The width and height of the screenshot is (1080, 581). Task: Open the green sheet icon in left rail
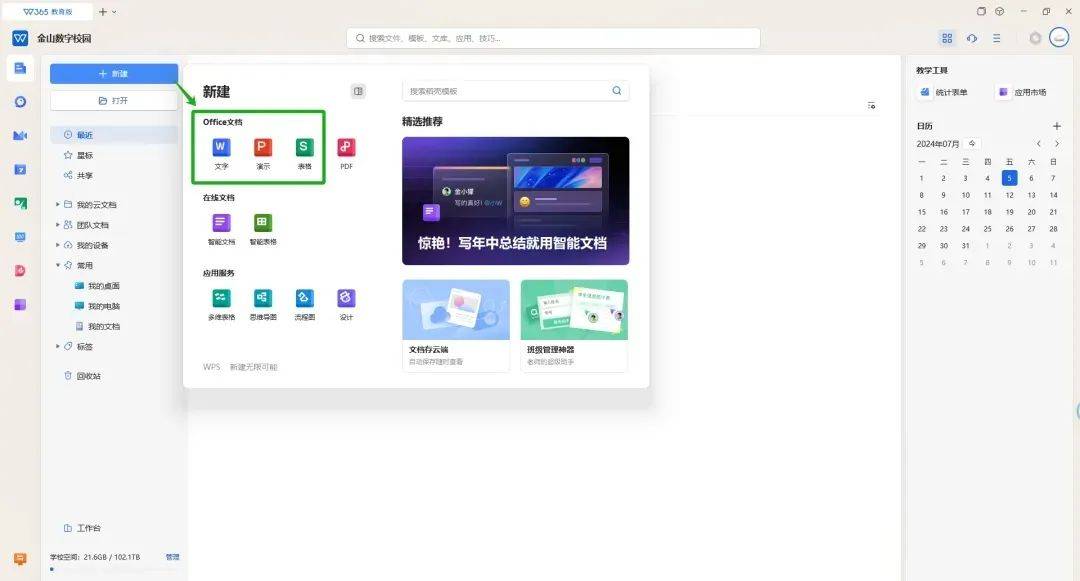coord(20,203)
